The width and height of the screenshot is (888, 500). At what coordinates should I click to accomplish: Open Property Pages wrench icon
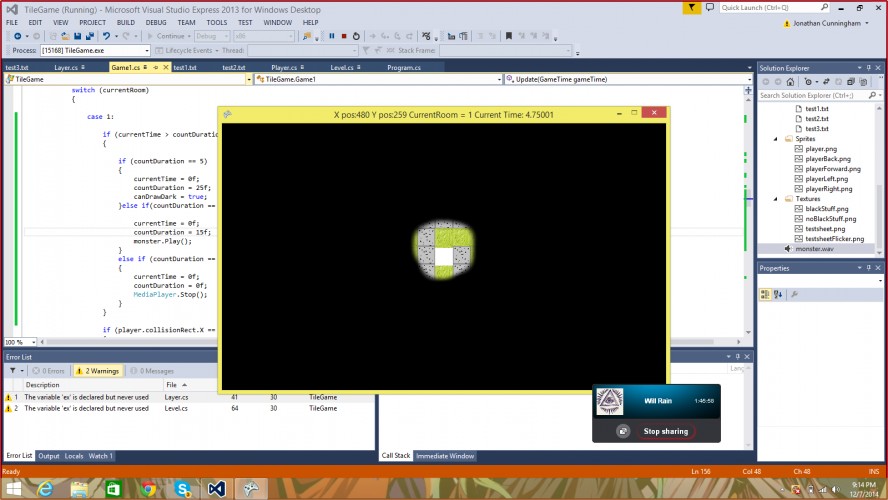coord(795,294)
